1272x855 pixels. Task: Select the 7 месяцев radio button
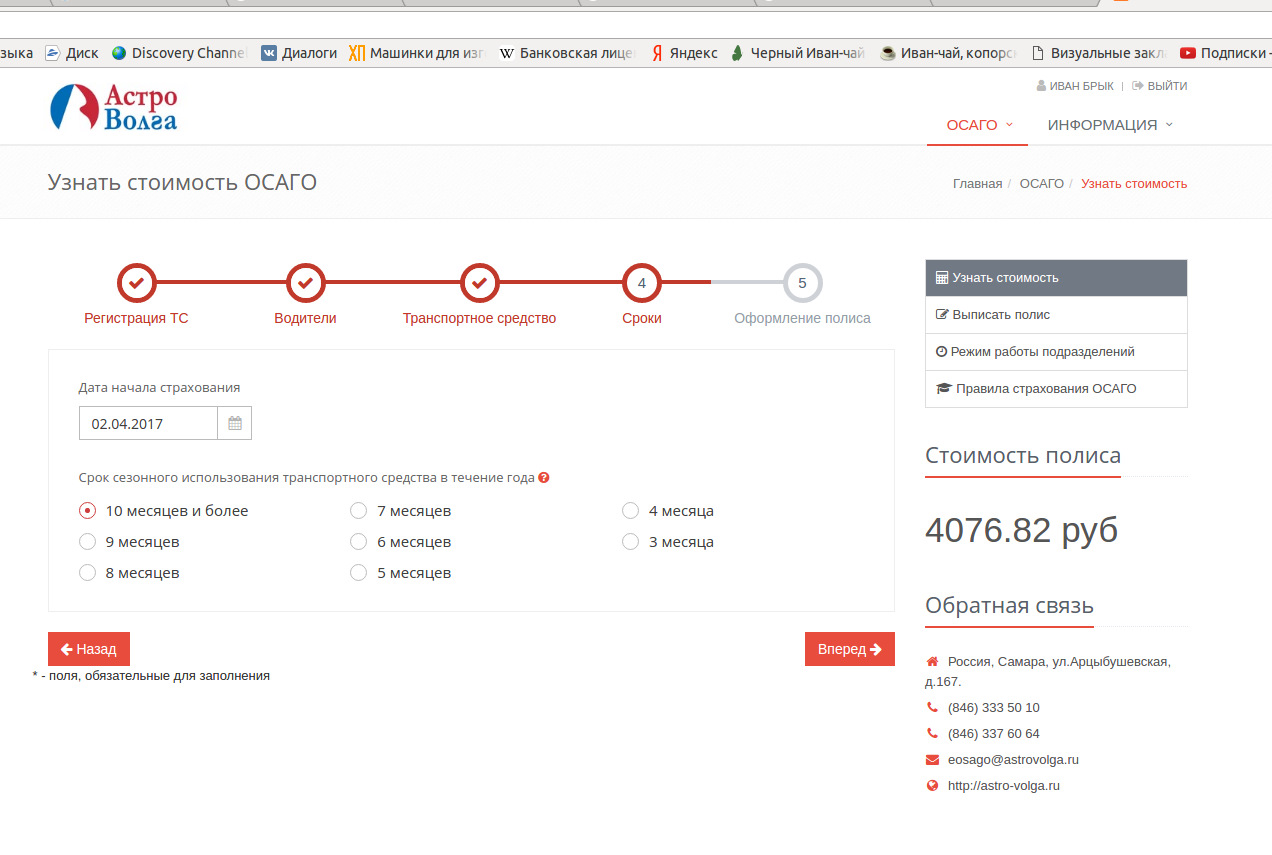(359, 511)
